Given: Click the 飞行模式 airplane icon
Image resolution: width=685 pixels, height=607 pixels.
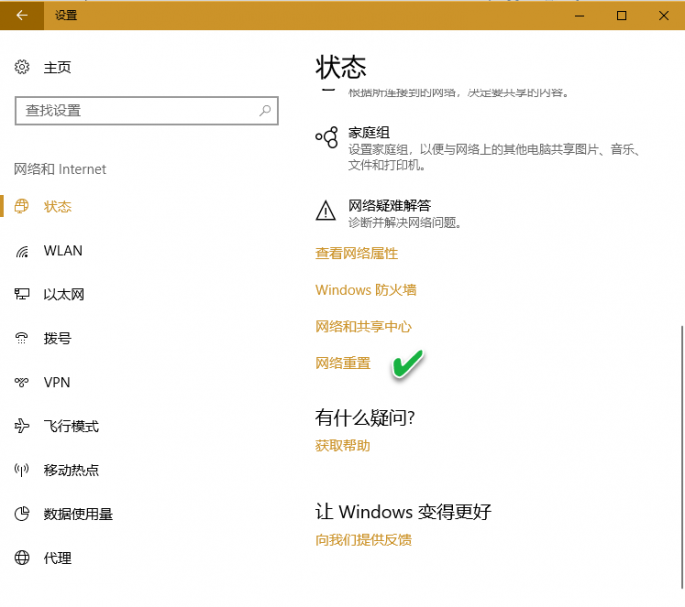Looking at the screenshot, I should [x=22, y=426].
